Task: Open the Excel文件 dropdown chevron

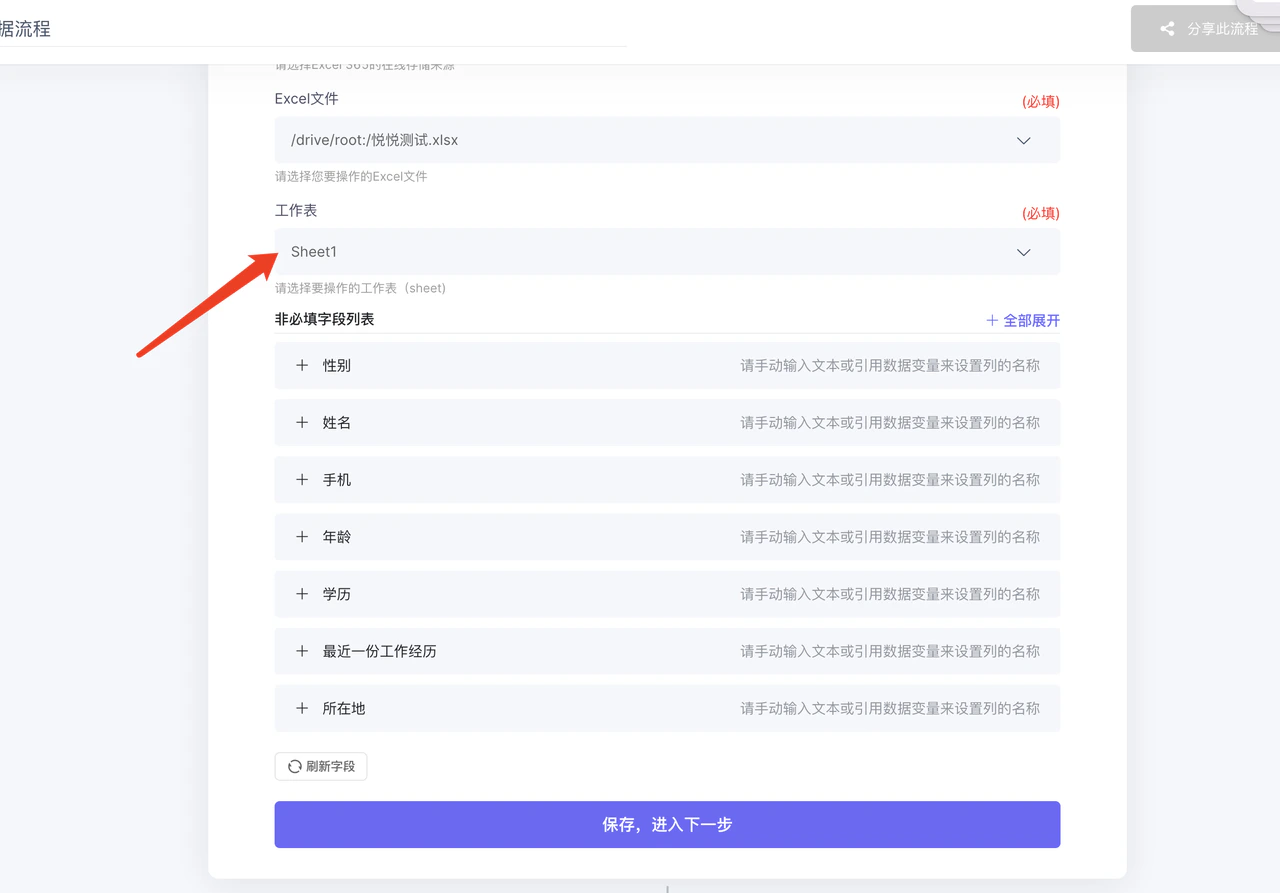Action: pyautogui.click(x=1023, y=141)
